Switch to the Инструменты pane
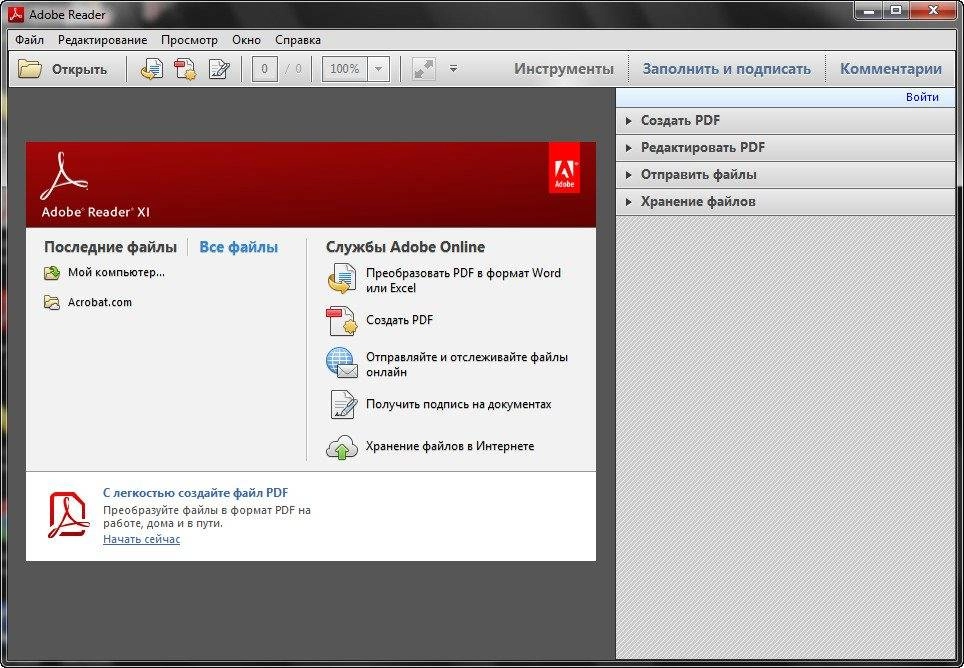Screen dimensions: 964x668 [564, 69]
